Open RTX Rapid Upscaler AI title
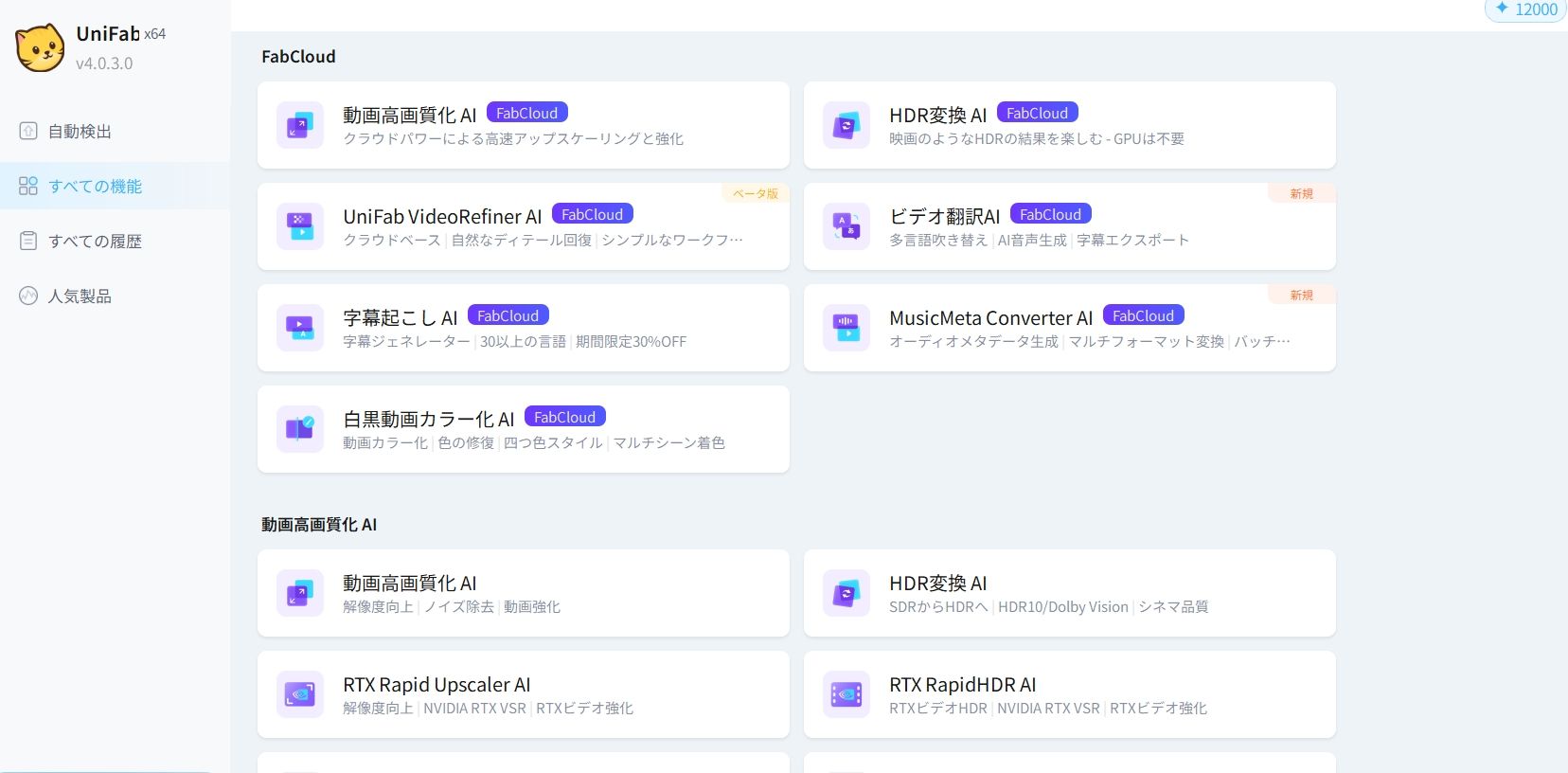The height and width of the screenshot is (773, 1568). click(x=437, y=685)
